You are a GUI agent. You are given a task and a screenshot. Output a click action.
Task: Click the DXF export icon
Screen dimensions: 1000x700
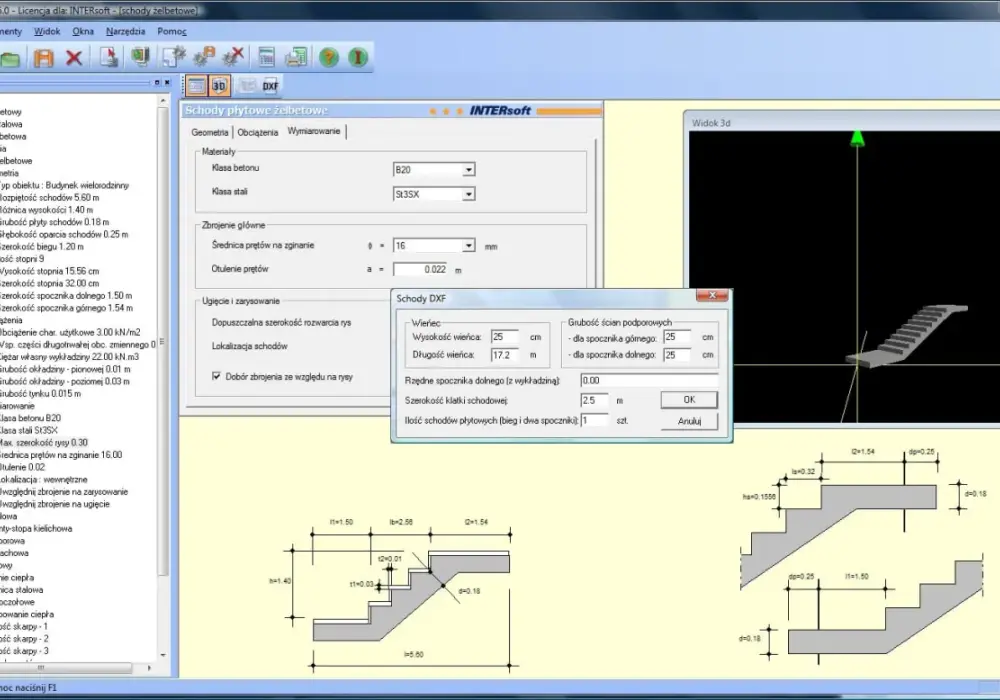(x=270, y=86)
